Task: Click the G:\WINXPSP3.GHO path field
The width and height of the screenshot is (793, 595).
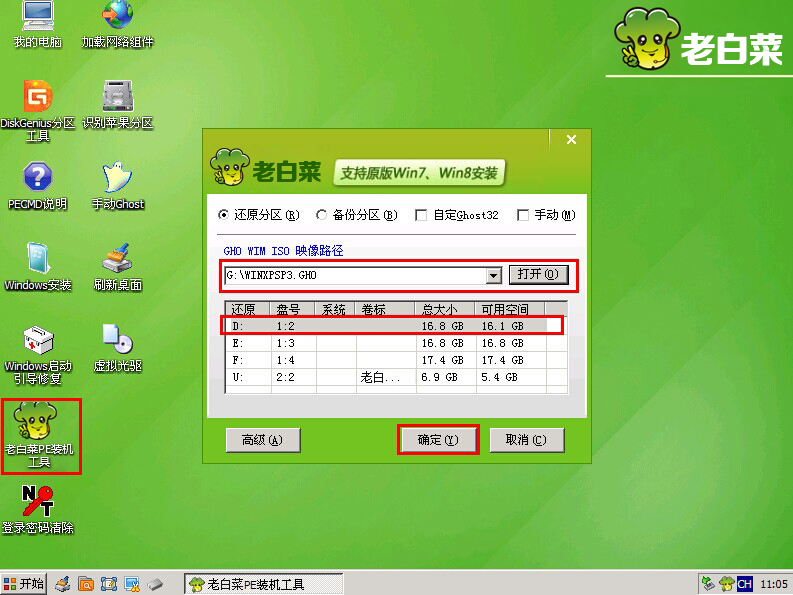Action: click(355, 276)
